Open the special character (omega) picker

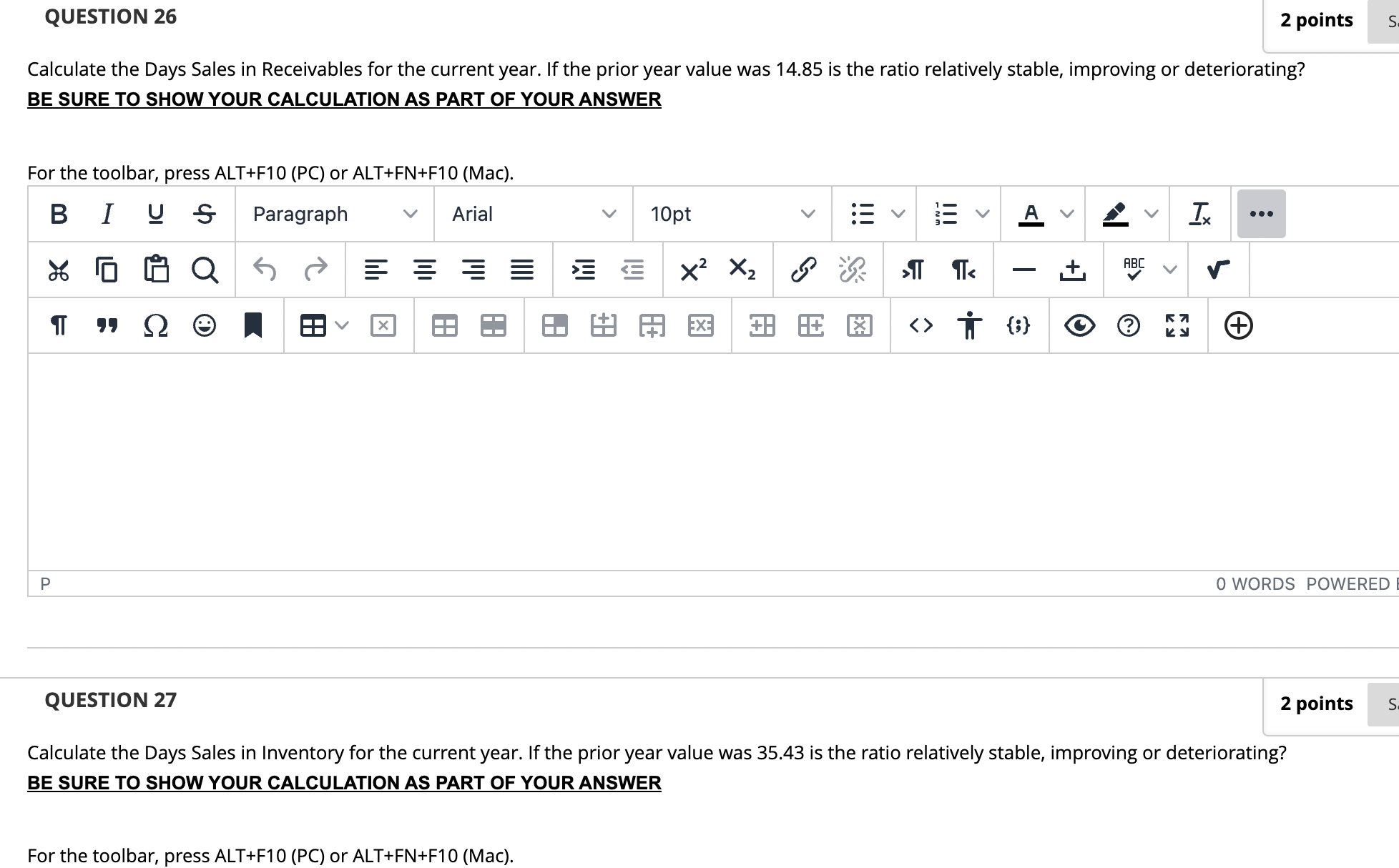tap(156, 325)
